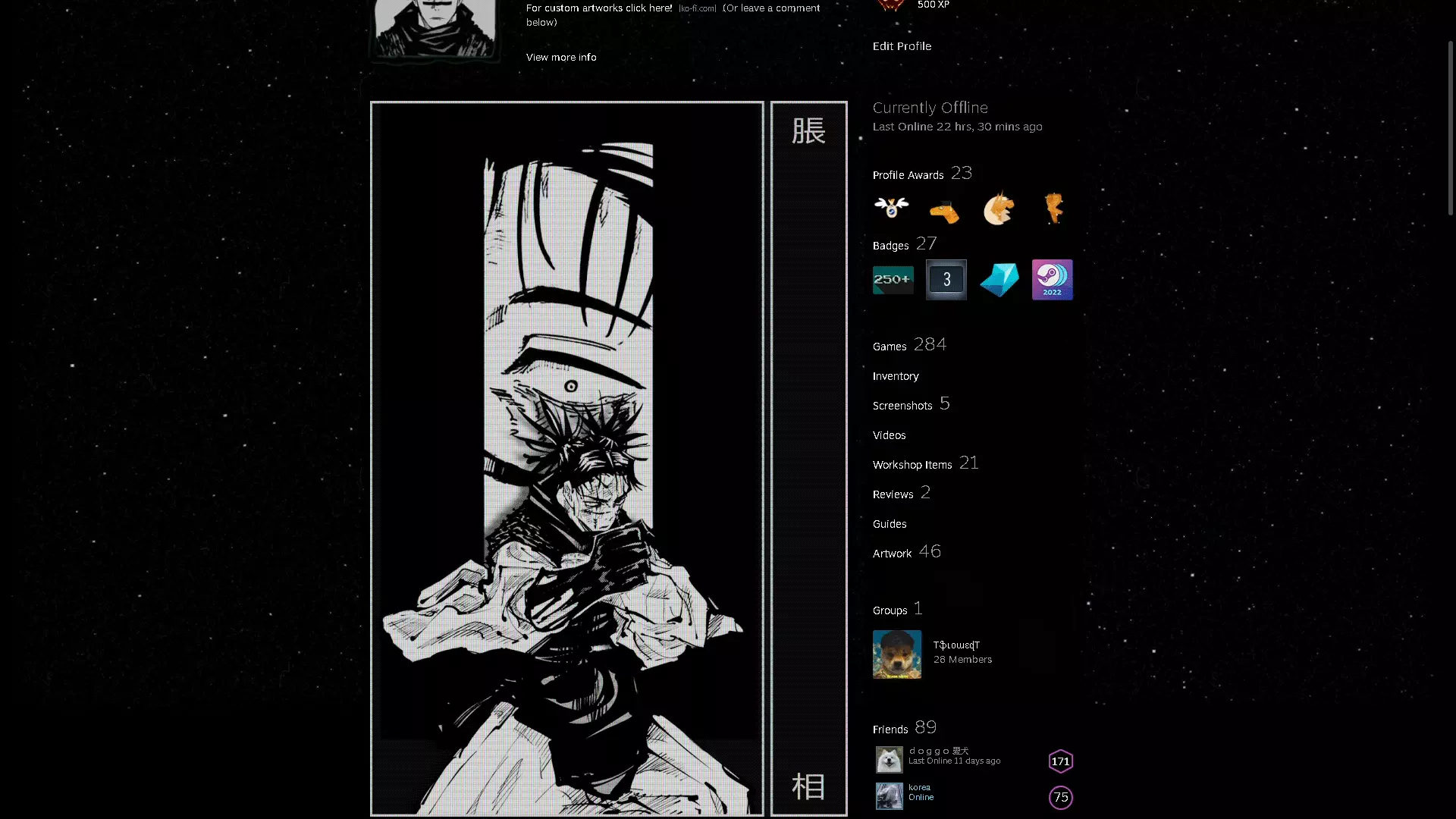Open d o g g o friend profile name

pos(939,751)
